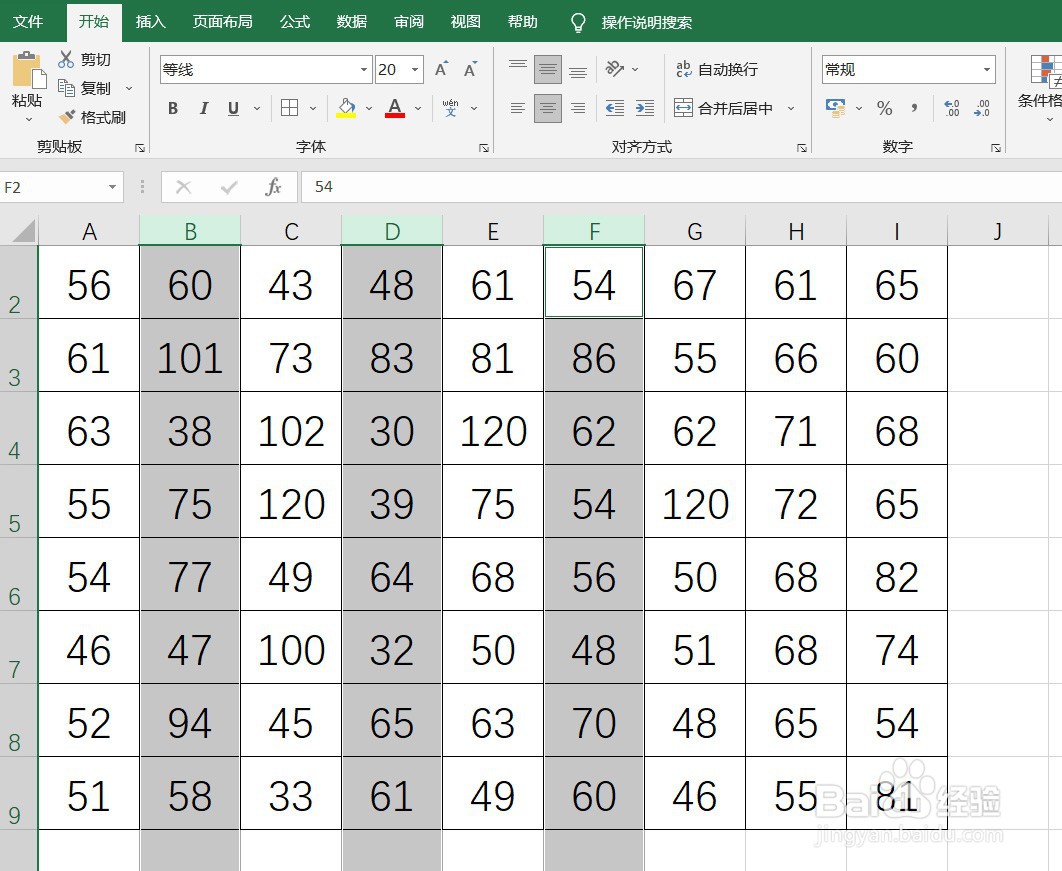Click the Cut scissors icon
Viewport: 1062px width, 871px height.
66,60
